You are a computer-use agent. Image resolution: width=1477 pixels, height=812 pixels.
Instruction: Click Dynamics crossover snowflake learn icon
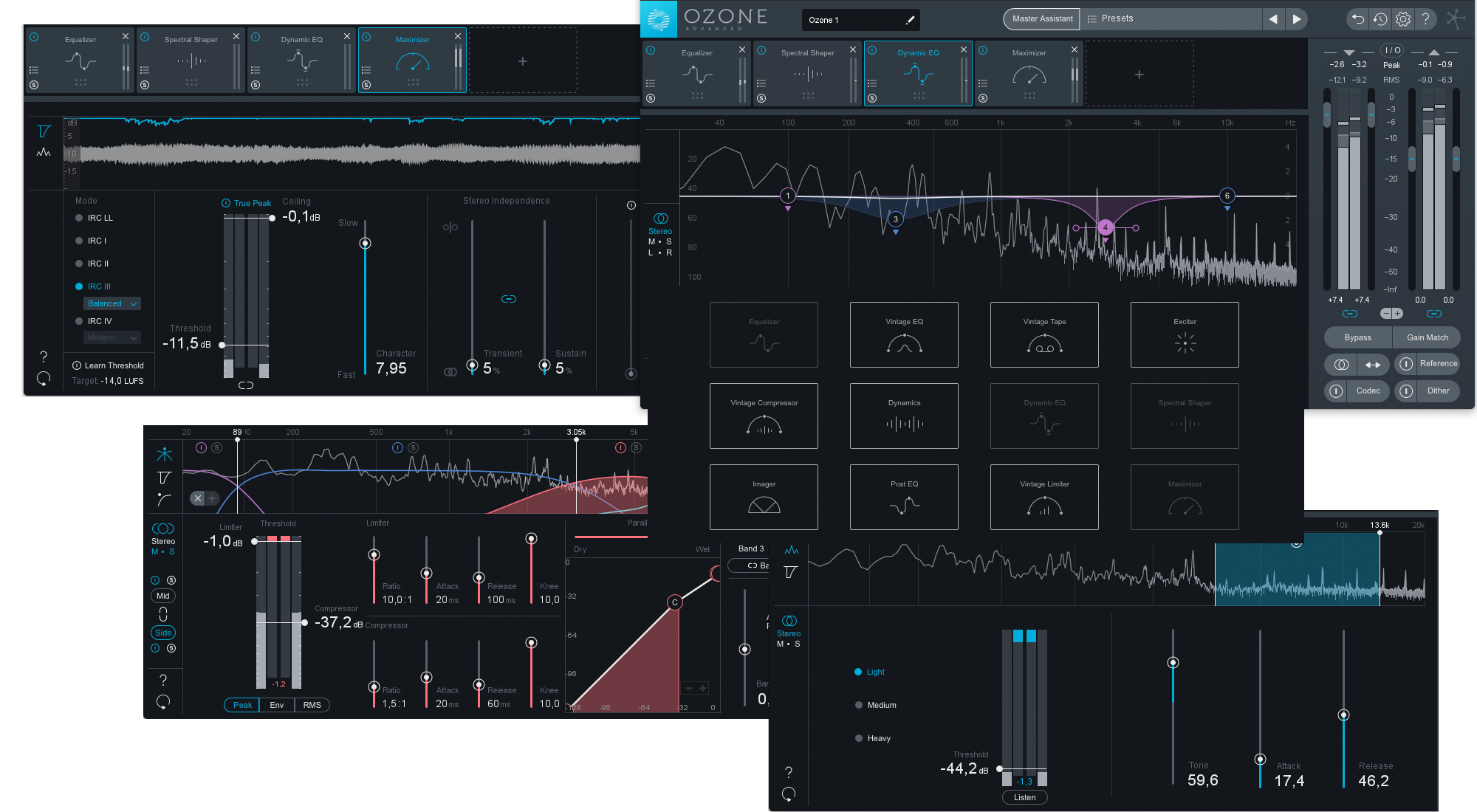(x=165, y=454)
